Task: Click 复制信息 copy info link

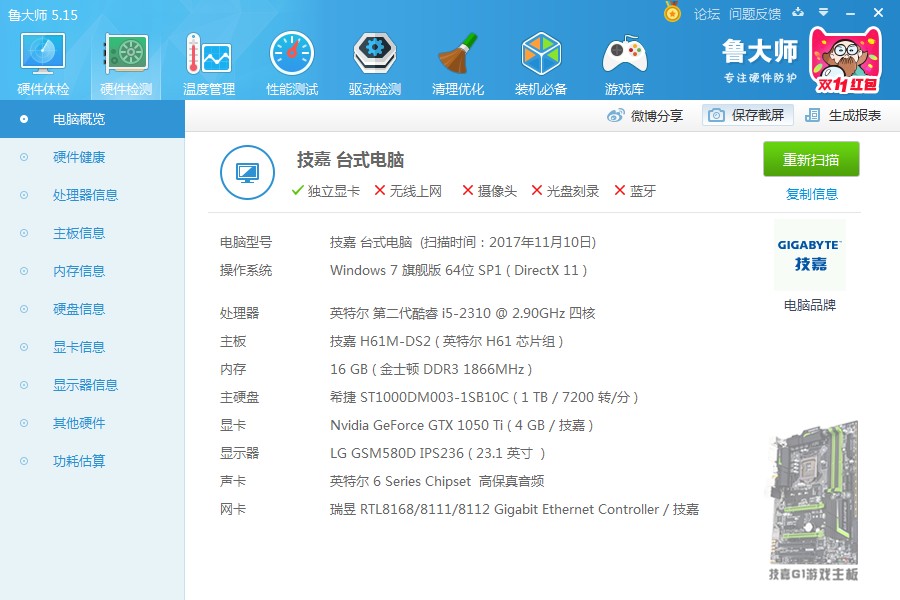Action: 812,194
